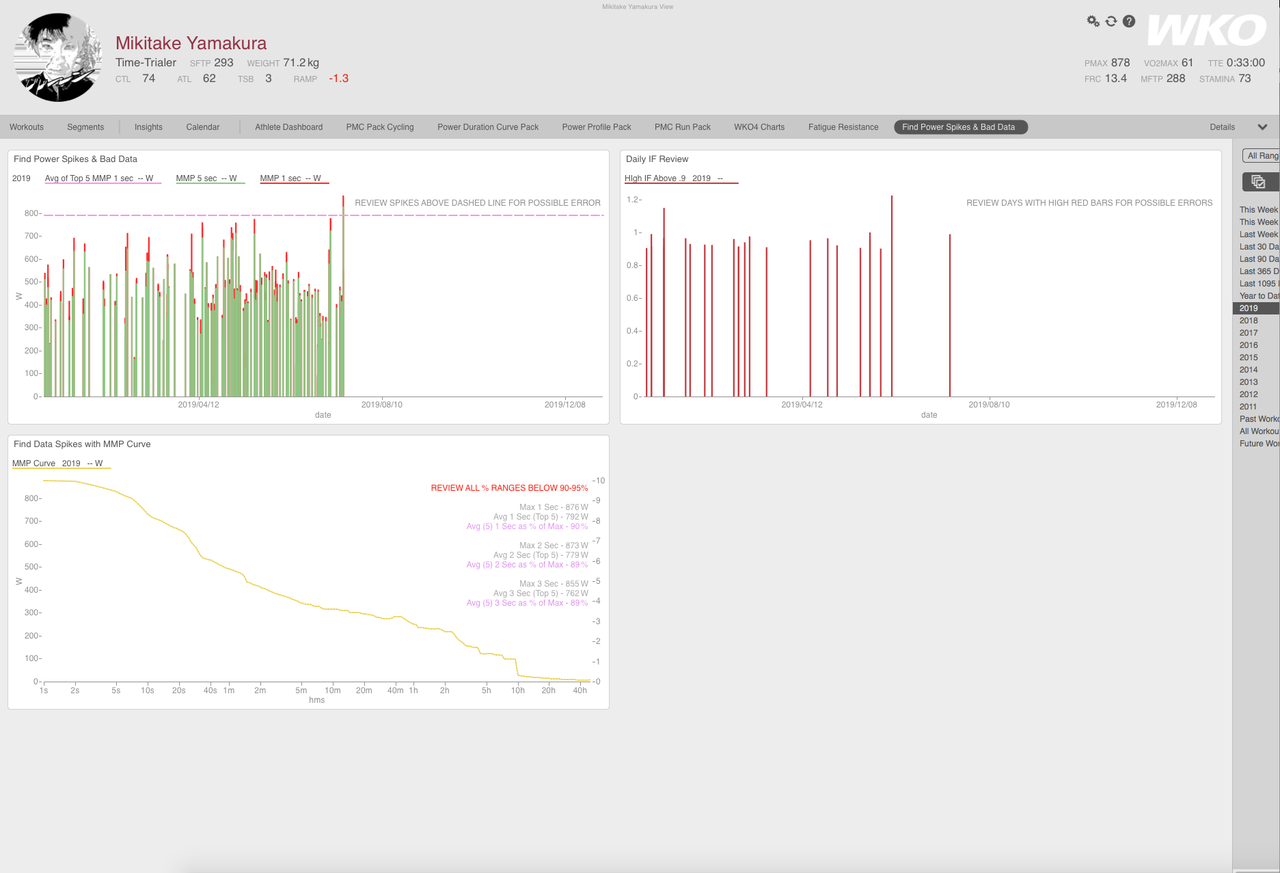The width and height of the screenshot is (1280, 873).
Task: Select the 2017 range
Action: click(1249, 333)
